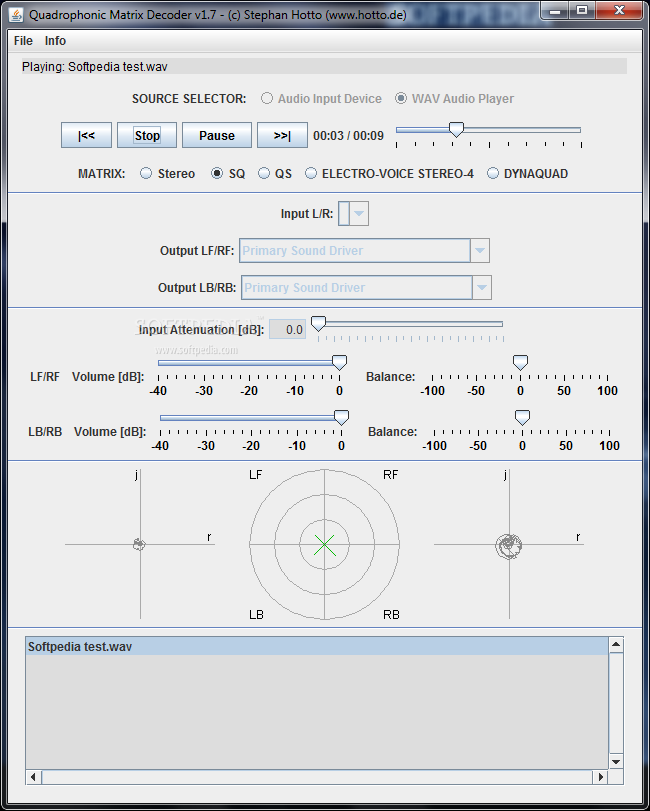Viewport: 650px width, 811px height.
Task: Expand the Input L/R dropdown
Action: (359, 214)
